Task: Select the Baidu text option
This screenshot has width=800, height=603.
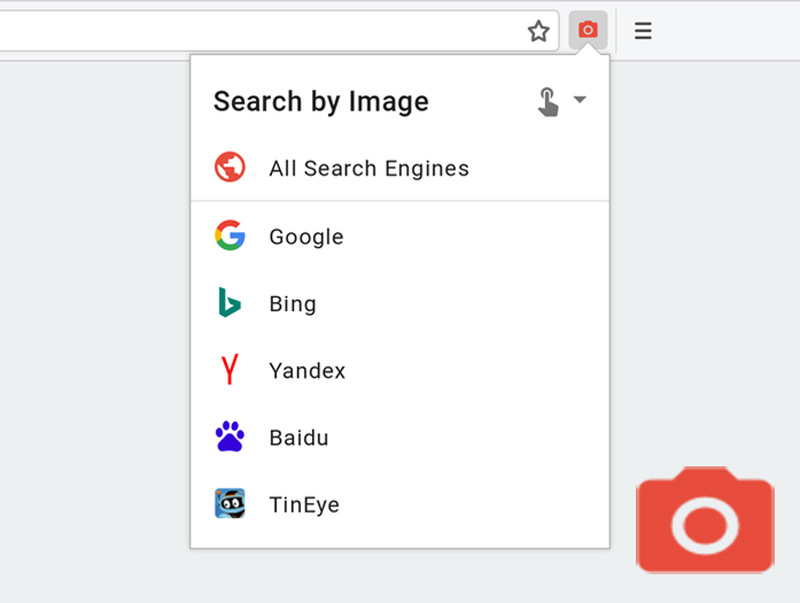Action: click(x=298, y=438)
